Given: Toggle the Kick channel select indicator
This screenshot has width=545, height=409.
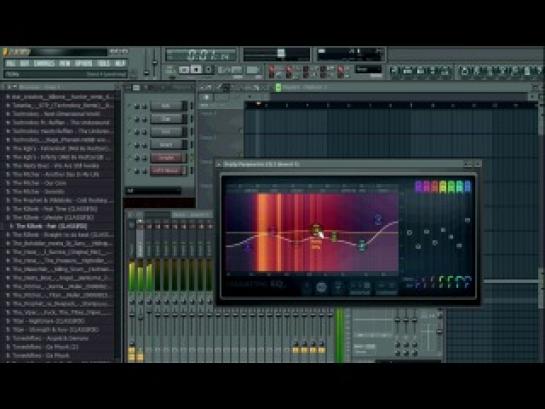Looking at the screenshot, I should pyautogui.click(x=192, y=106).
